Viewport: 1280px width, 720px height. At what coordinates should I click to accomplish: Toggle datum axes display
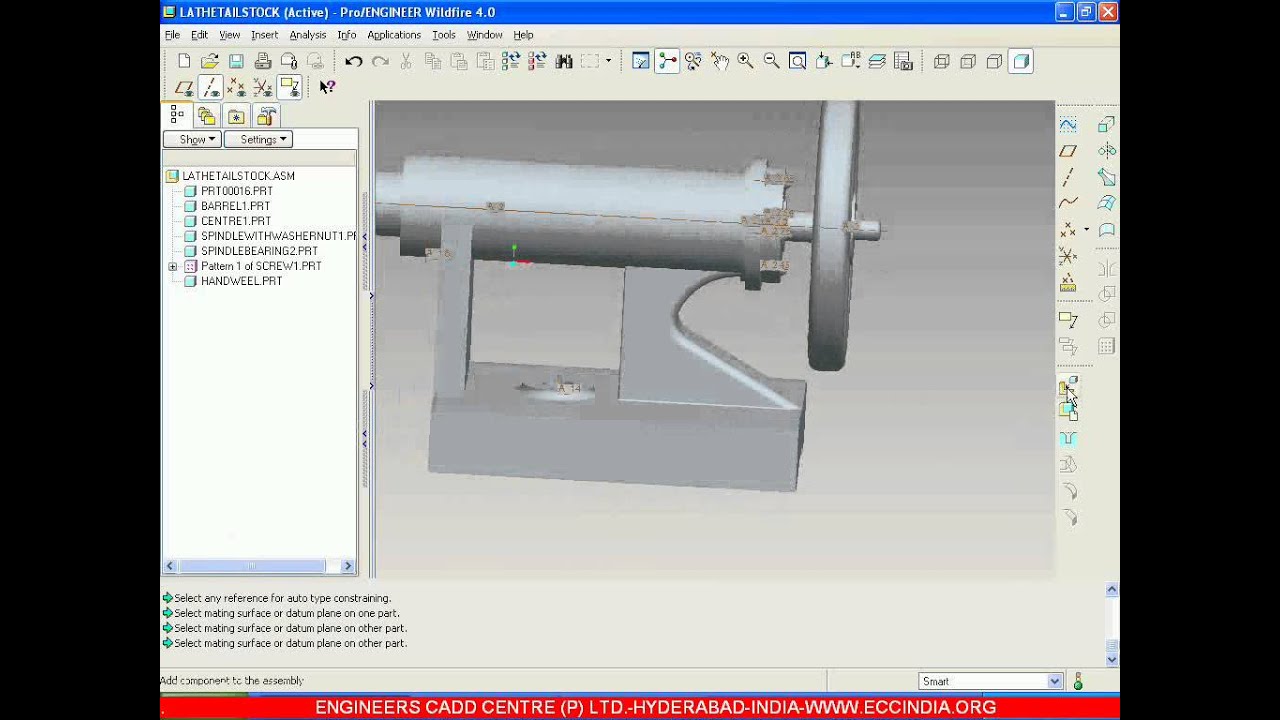coord(210,88)
